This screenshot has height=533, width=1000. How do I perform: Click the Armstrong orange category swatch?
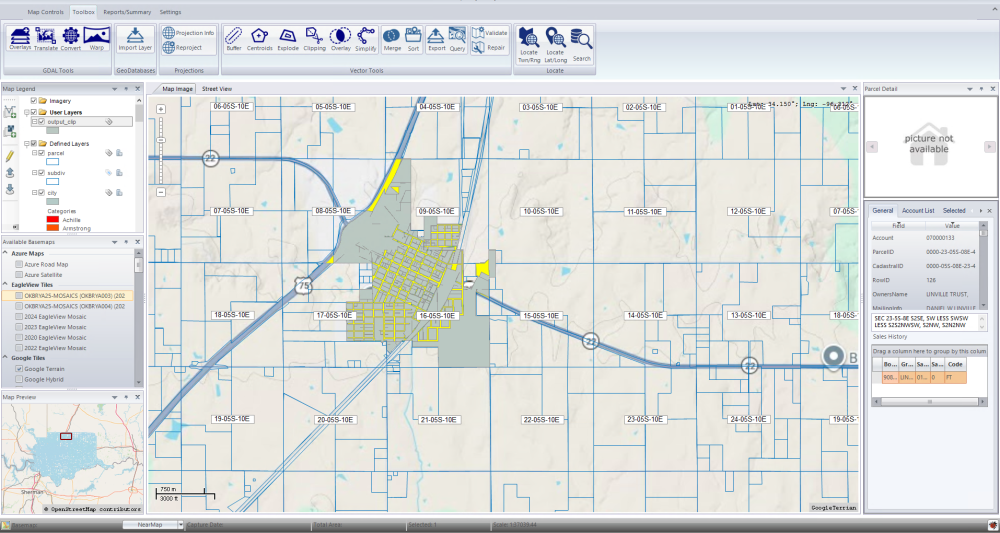53,228
